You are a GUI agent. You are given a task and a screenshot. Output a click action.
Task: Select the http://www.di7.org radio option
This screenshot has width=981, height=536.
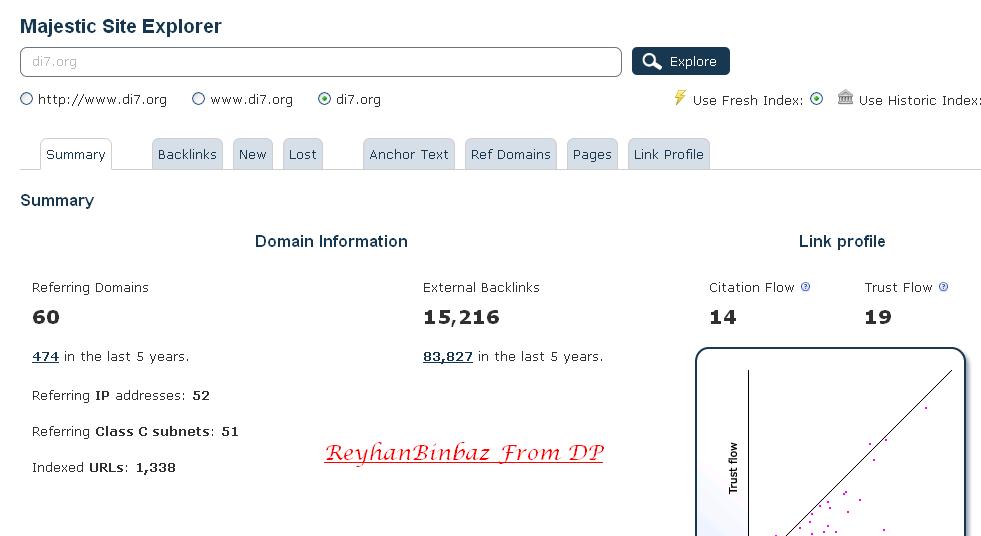pyautogui.click(x=26, y=99)
